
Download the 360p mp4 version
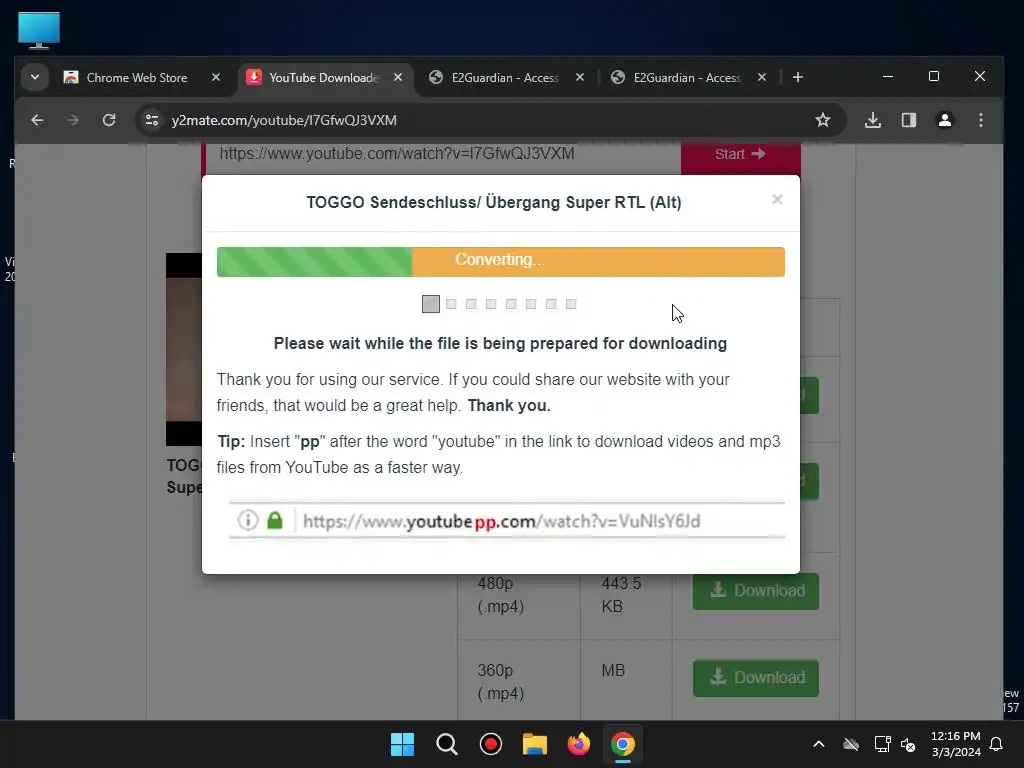pyautogui.click(x=756, y=678)
